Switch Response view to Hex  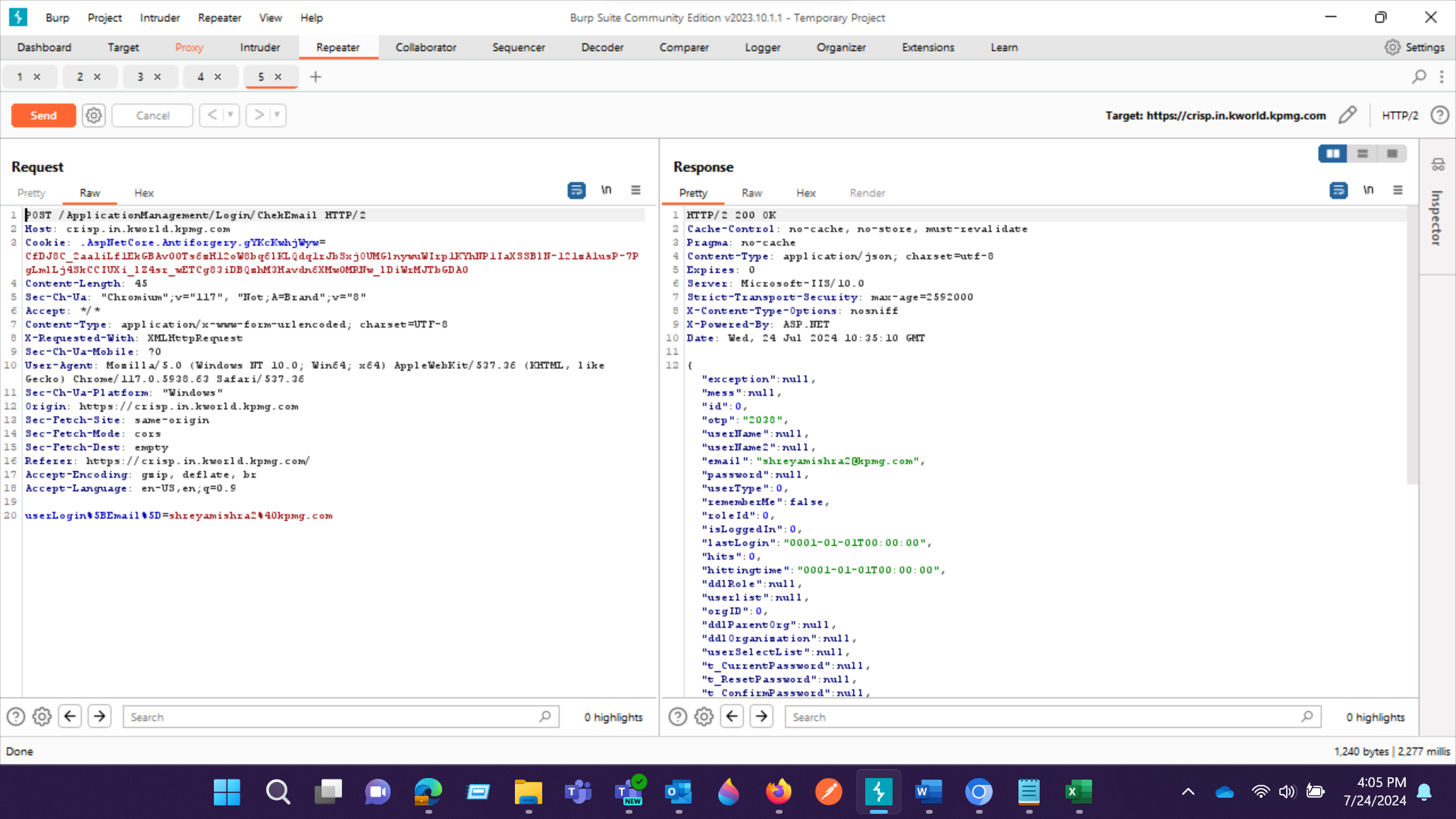tap(806, 193)
